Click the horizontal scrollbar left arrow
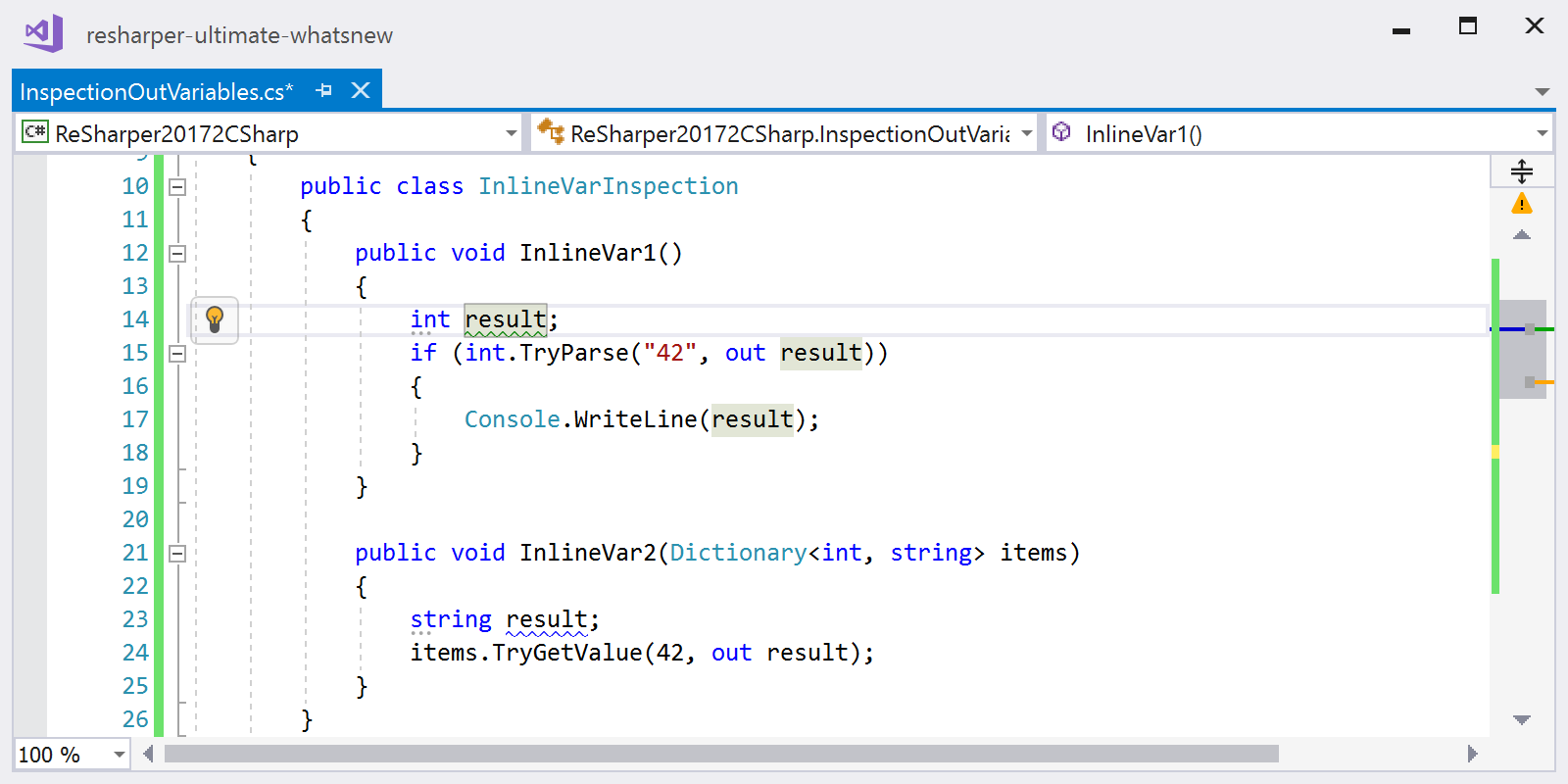This screenshot has height=784, width=1568. [x=148, y=754]
